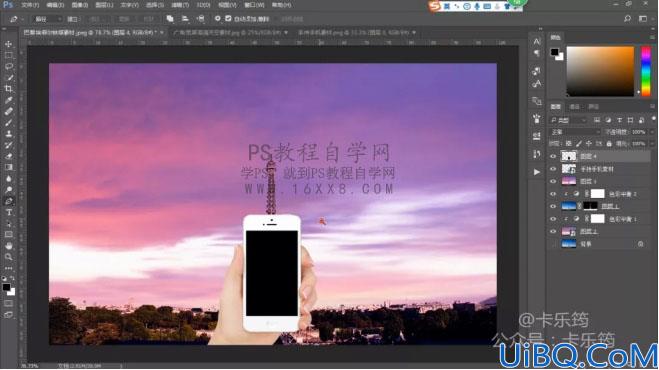
Task: Open the Actions panel play icon
Action: 537,172
